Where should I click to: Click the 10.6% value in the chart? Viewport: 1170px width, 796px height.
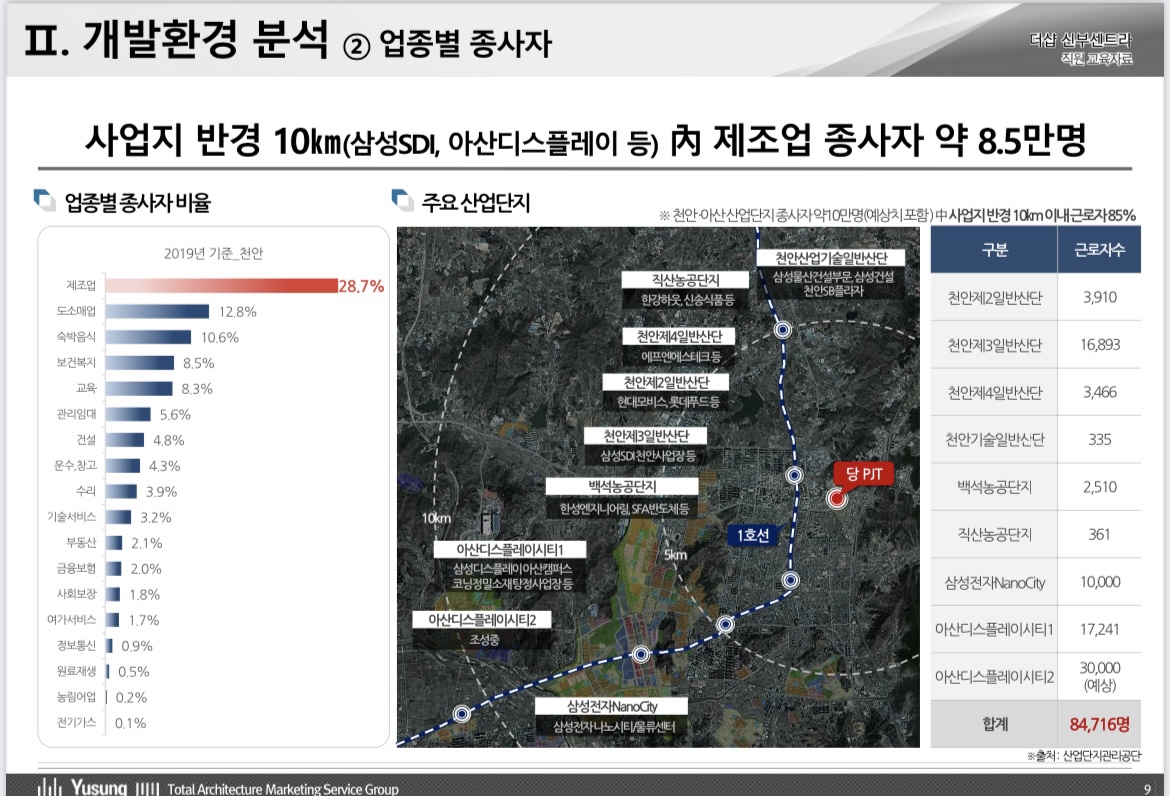[219, 338]
